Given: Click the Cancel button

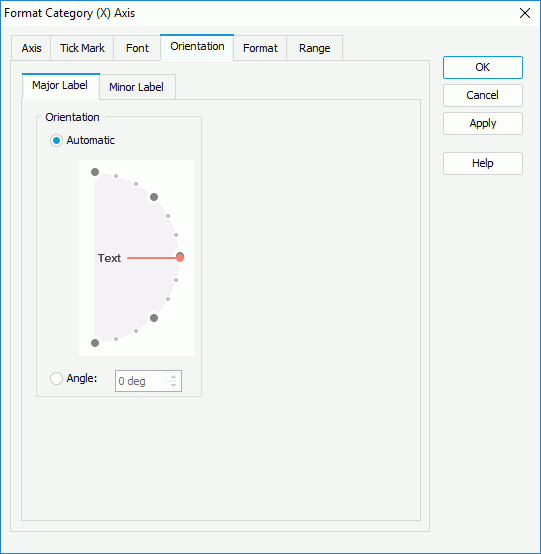Looking at the screenshot, I should [483, 95].
